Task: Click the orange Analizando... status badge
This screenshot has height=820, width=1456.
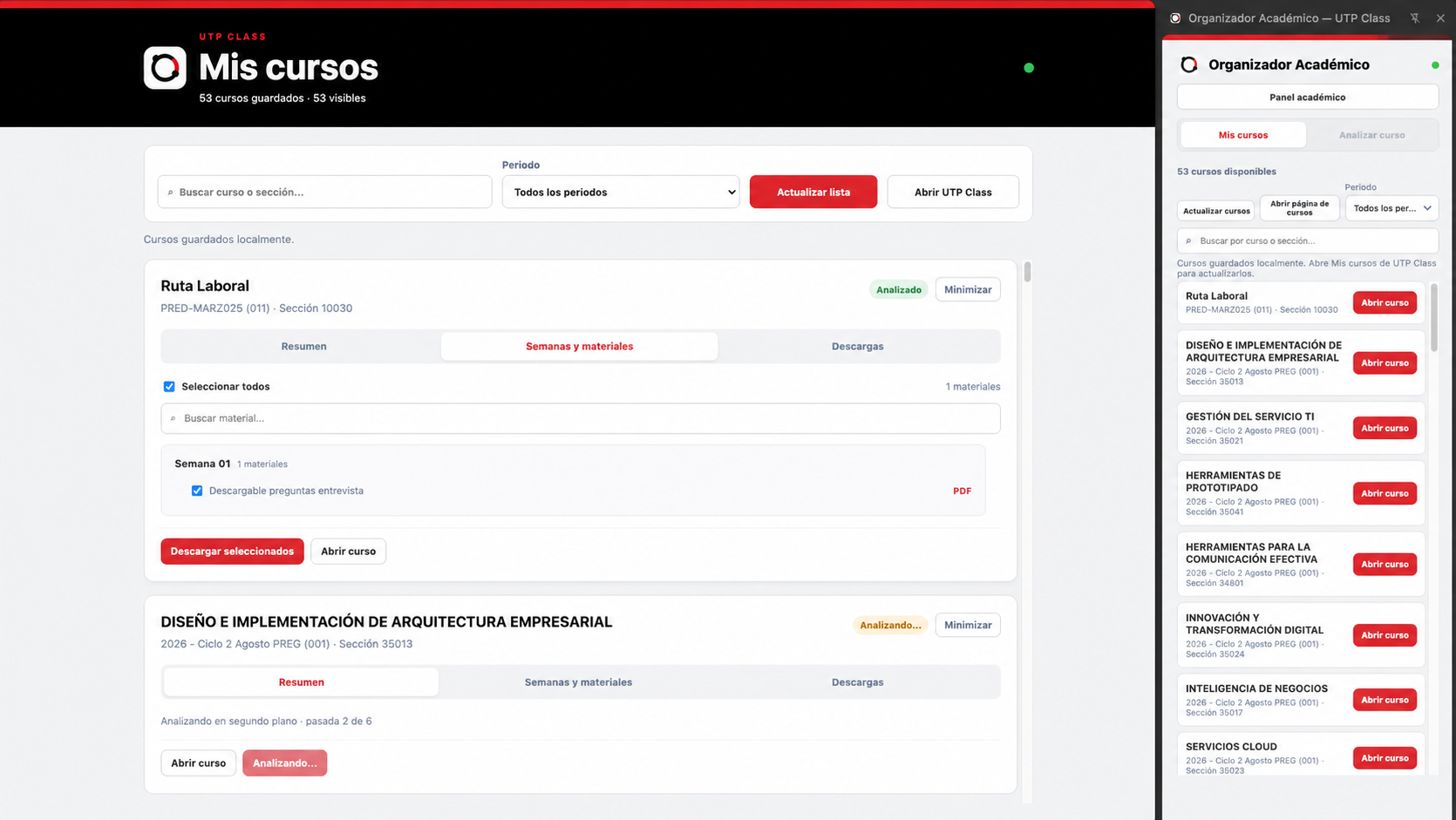Action: 890,625
